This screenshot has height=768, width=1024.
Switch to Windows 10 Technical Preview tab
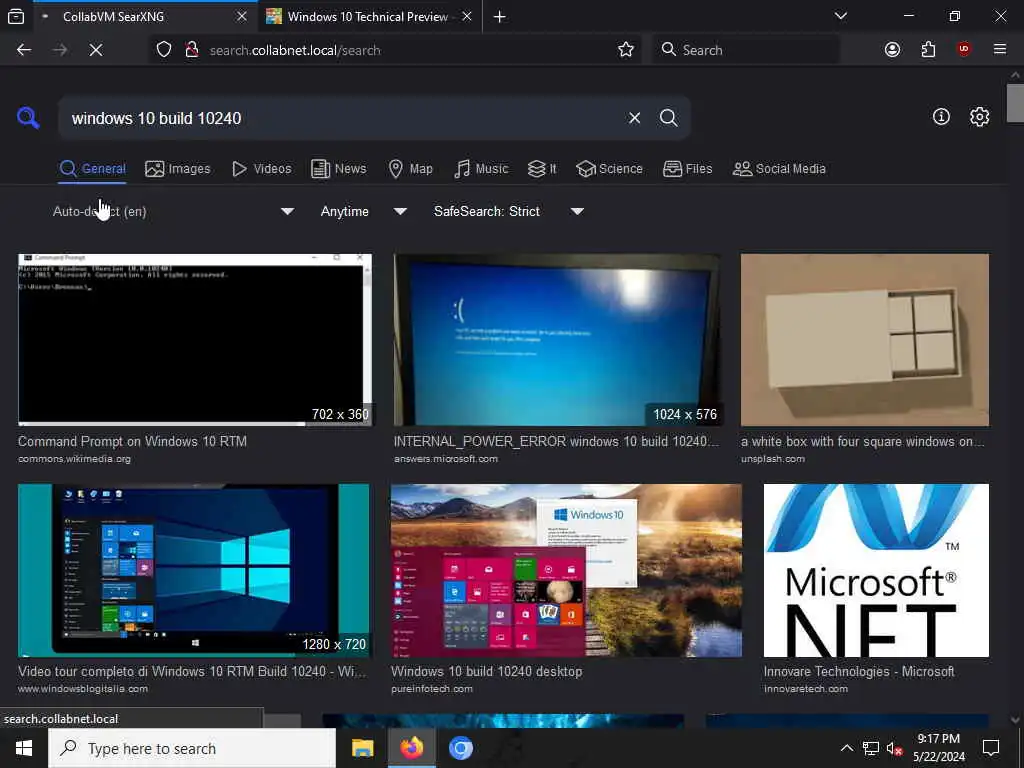[369, 16]
